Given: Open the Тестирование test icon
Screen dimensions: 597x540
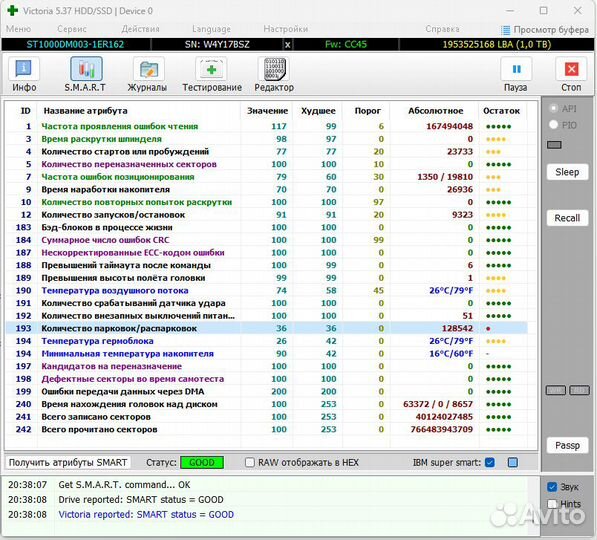Looking at the screenshot, I should (211, 69).
